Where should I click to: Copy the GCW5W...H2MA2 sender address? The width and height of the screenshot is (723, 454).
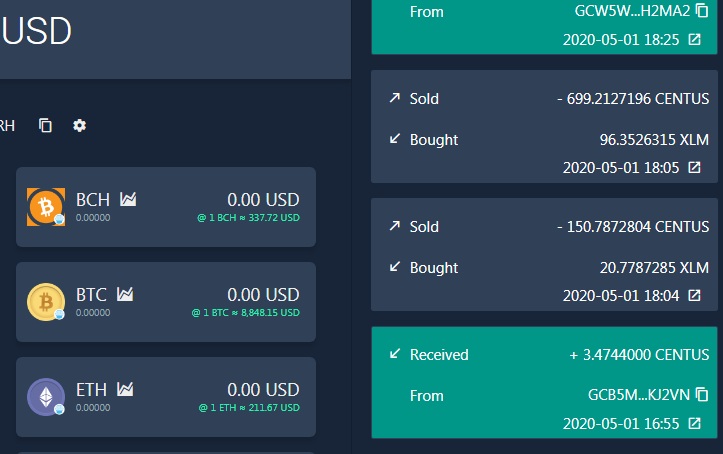[x=702, y=12]
